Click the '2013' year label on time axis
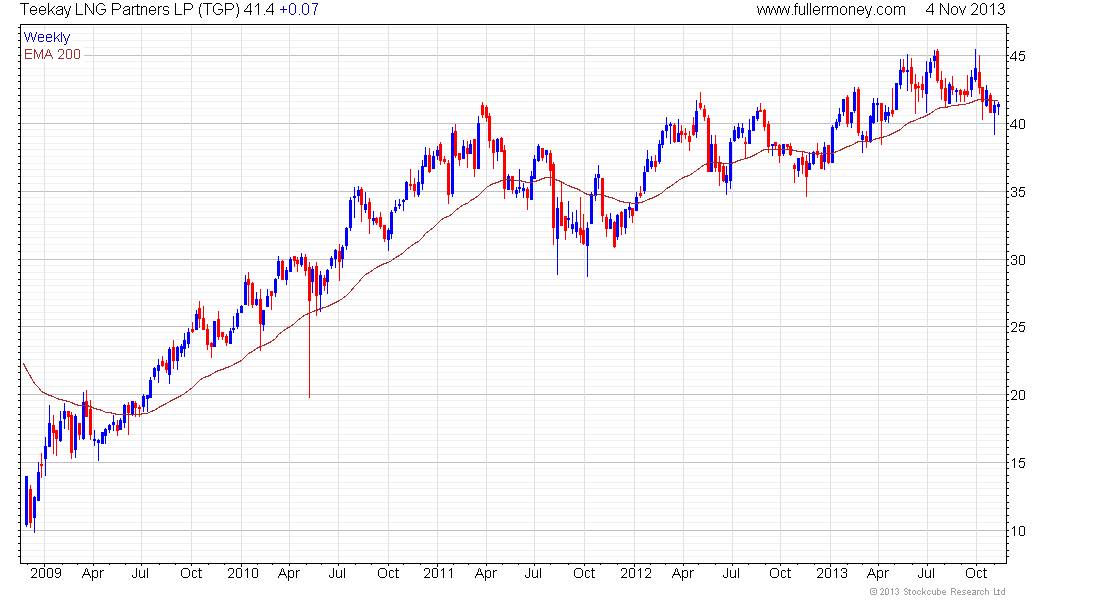The width and height of the screenshot is (1100, 600). pyautogui.click(x=832, y=573)
